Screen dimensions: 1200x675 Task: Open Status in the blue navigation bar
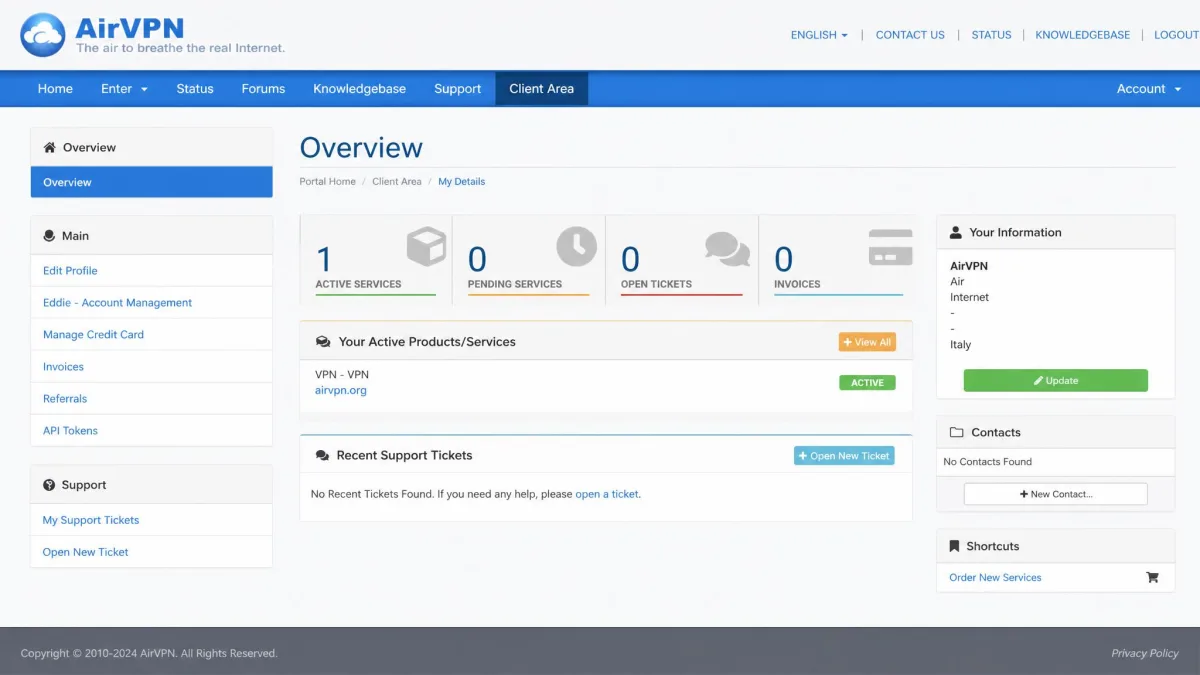tap(195, 89)
